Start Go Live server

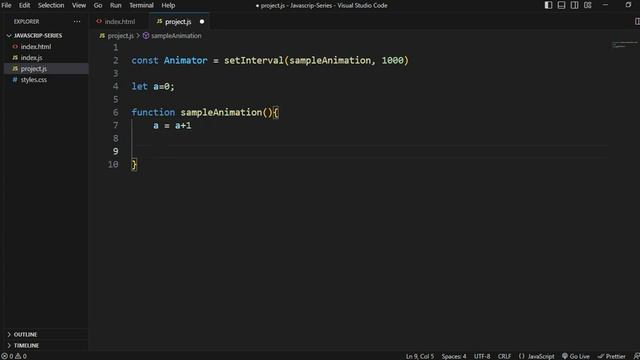[x=576, y=356]
